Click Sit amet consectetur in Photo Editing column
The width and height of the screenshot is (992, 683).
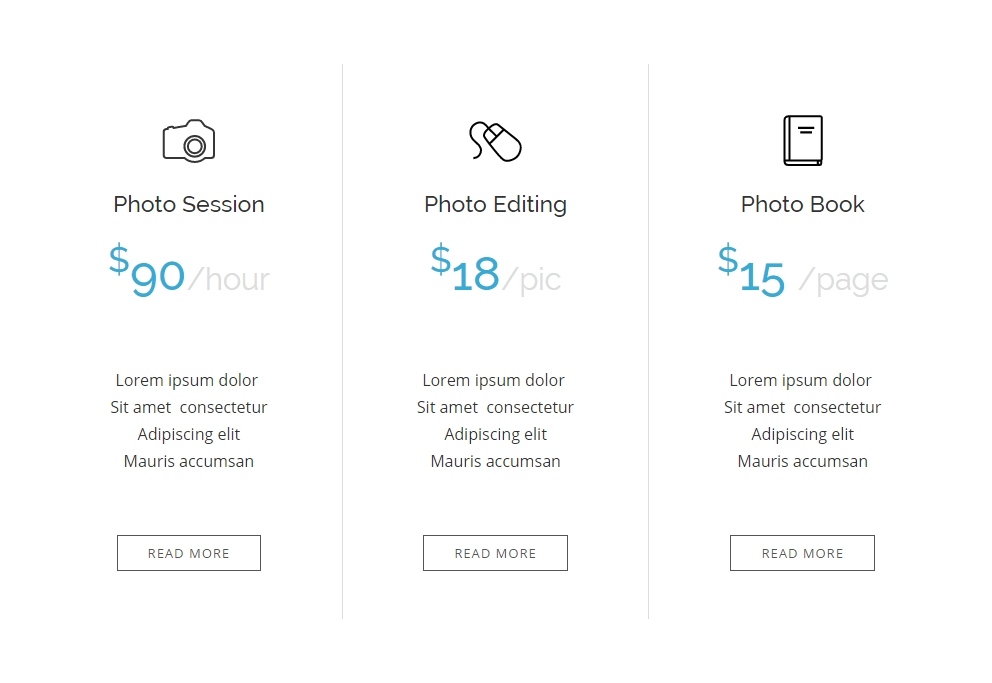(495, 407)
